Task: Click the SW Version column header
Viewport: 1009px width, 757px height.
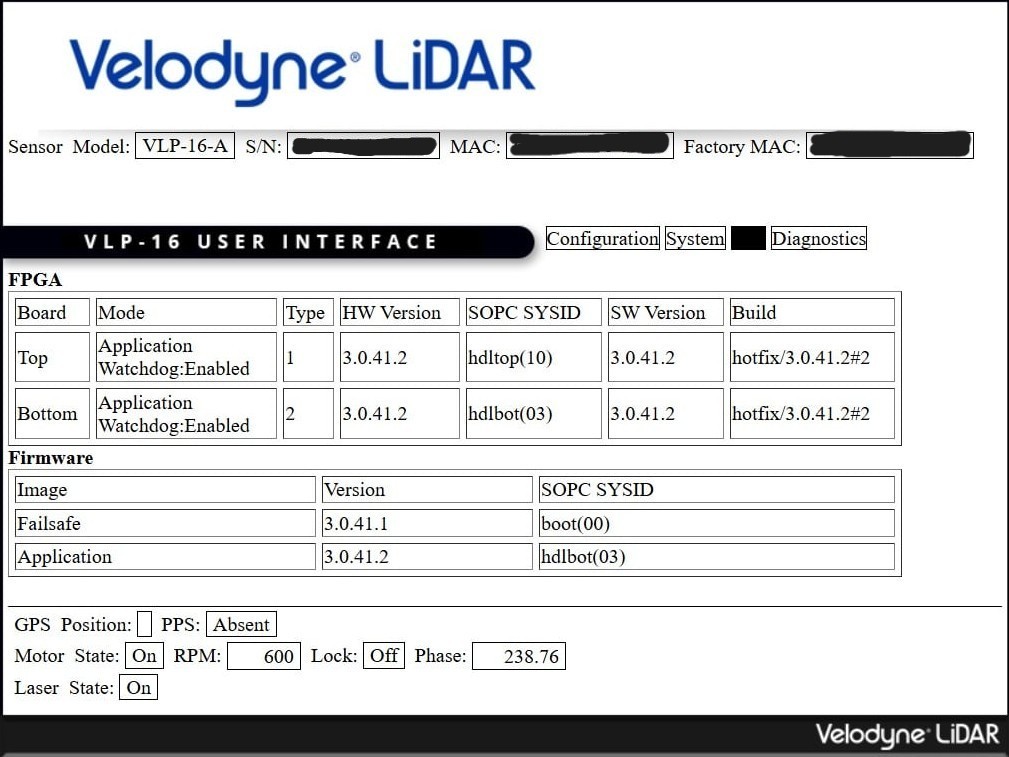Action: 665,312
